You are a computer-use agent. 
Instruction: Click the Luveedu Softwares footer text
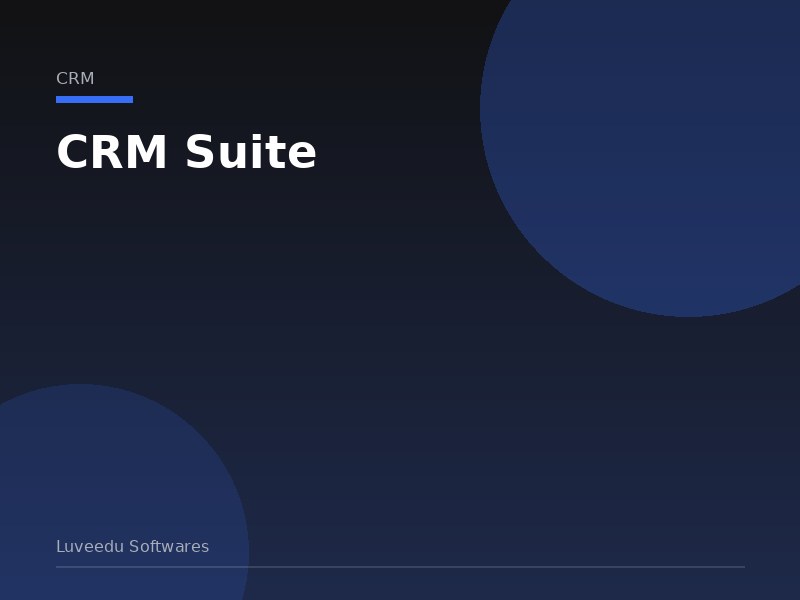pyautogui.click(x=133, y=546)
